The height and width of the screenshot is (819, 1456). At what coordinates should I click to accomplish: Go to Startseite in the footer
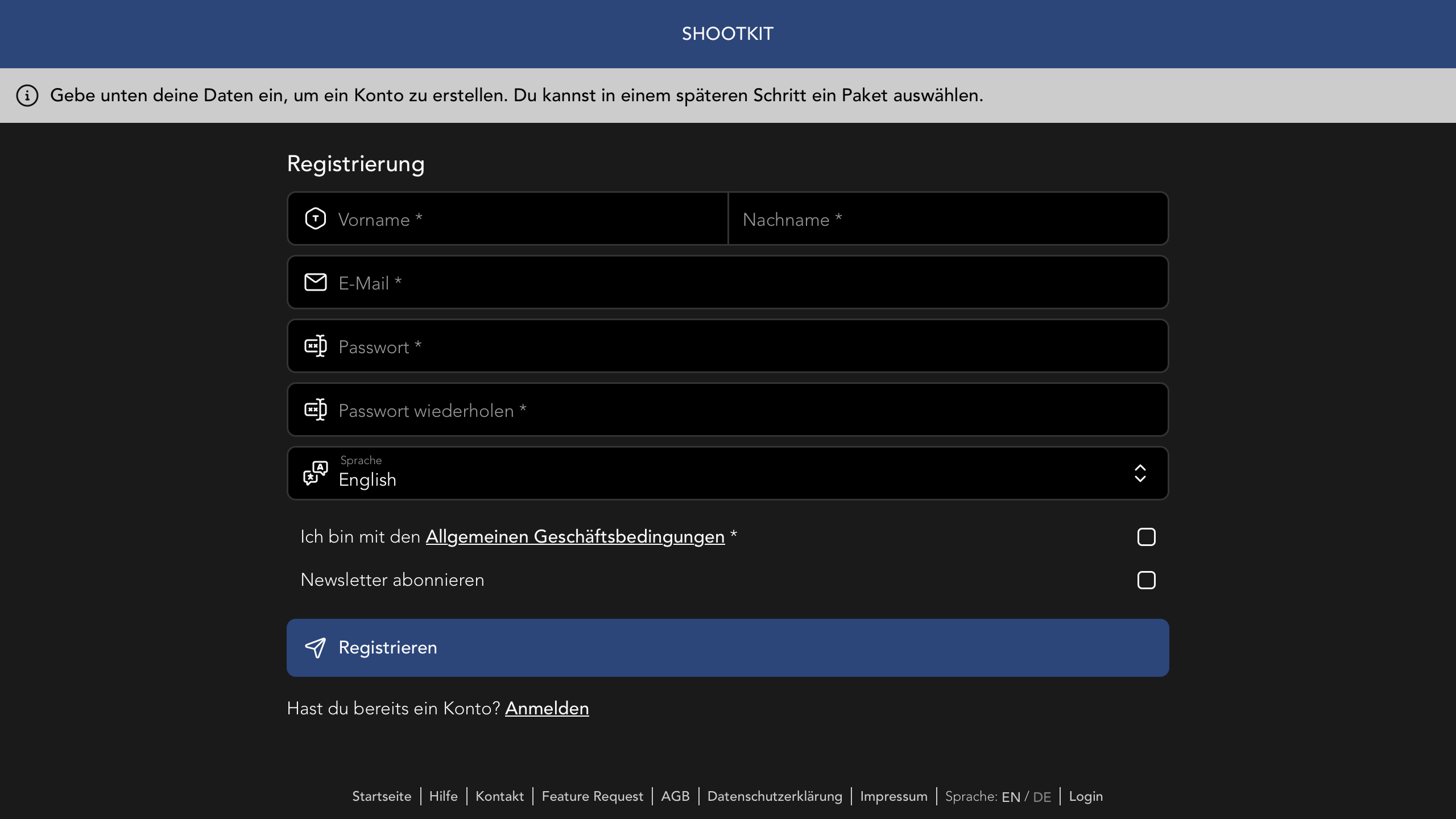coord(382,796)
